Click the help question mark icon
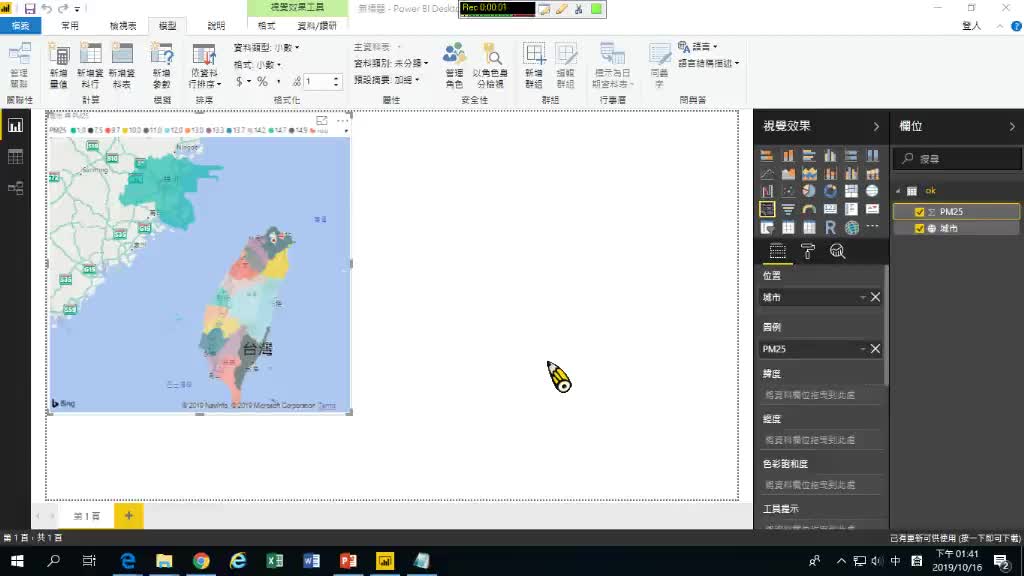Image resolution: width=1024 pixels, height=576 pixels. click(x=1016, y=26)
